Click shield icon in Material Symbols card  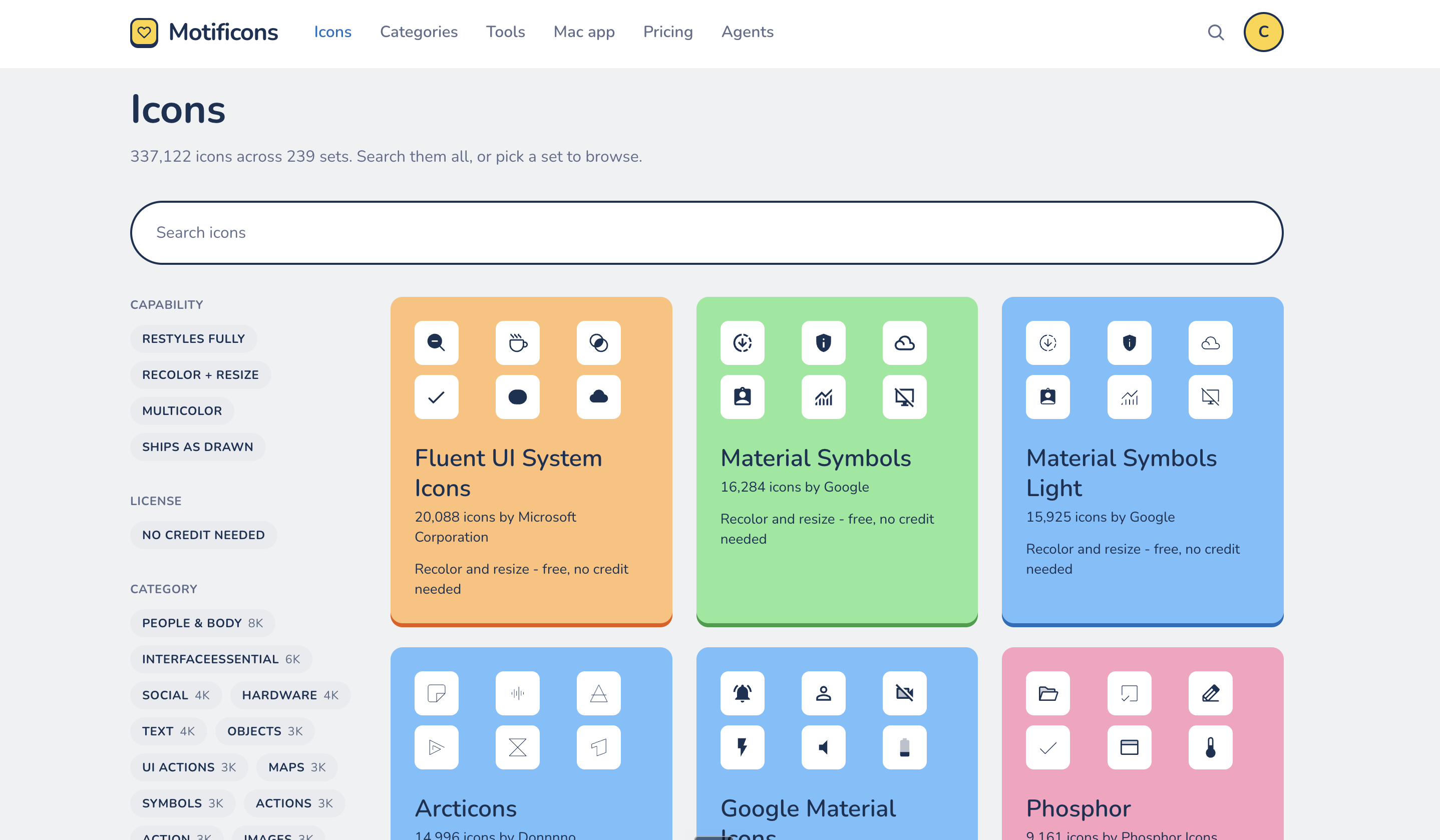pyautogui.click(x=824, y=343)
